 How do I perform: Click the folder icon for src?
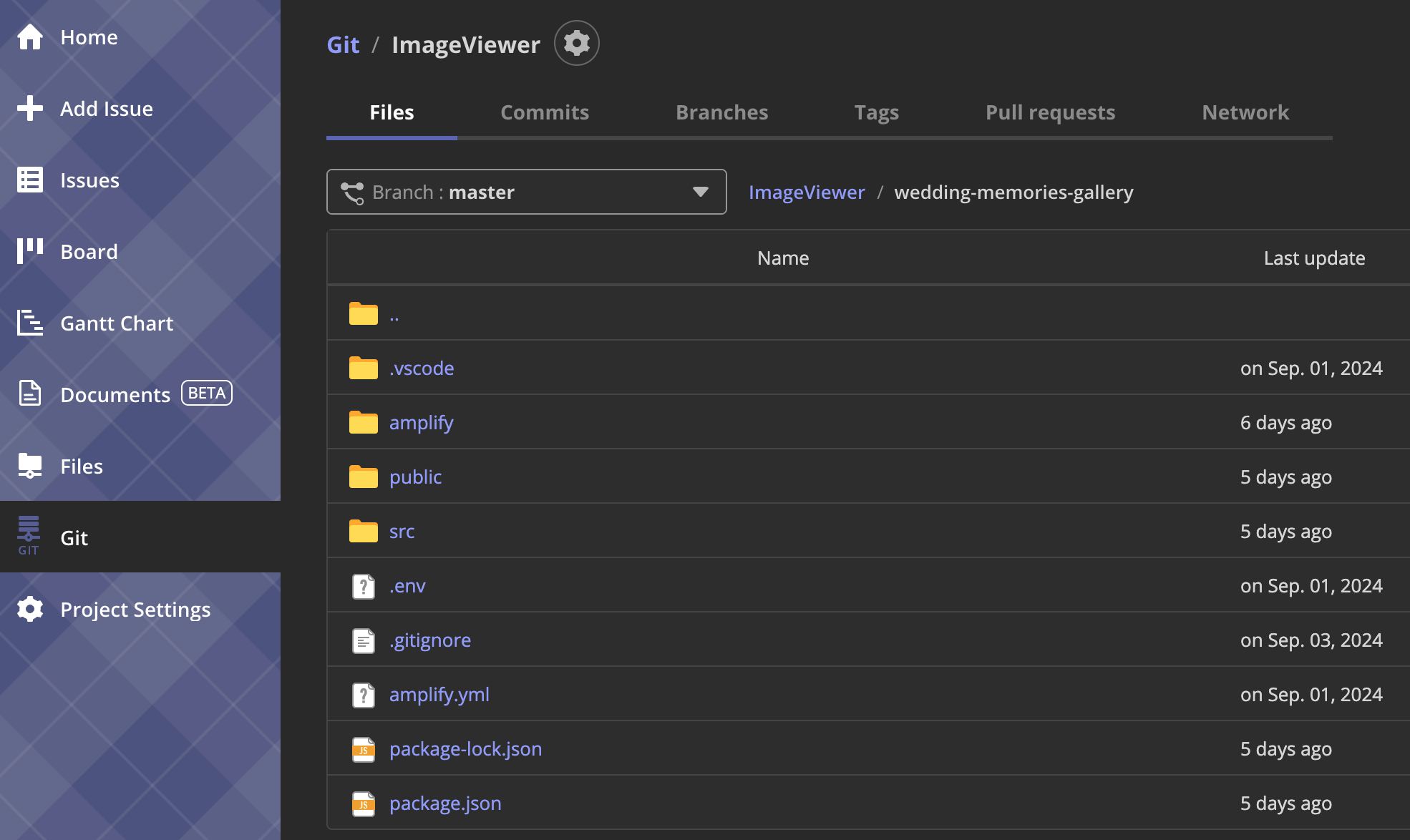pos(364,531)
